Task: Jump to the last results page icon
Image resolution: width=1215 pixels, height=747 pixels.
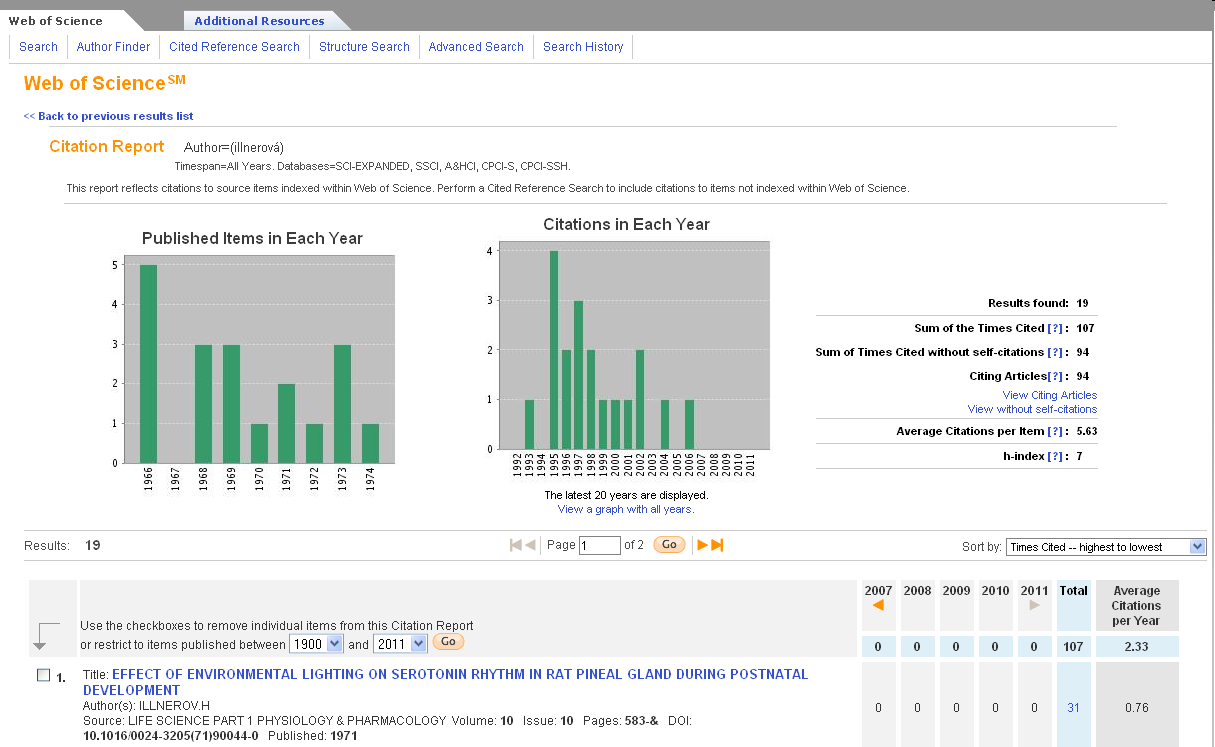Action: coord(717,545)
